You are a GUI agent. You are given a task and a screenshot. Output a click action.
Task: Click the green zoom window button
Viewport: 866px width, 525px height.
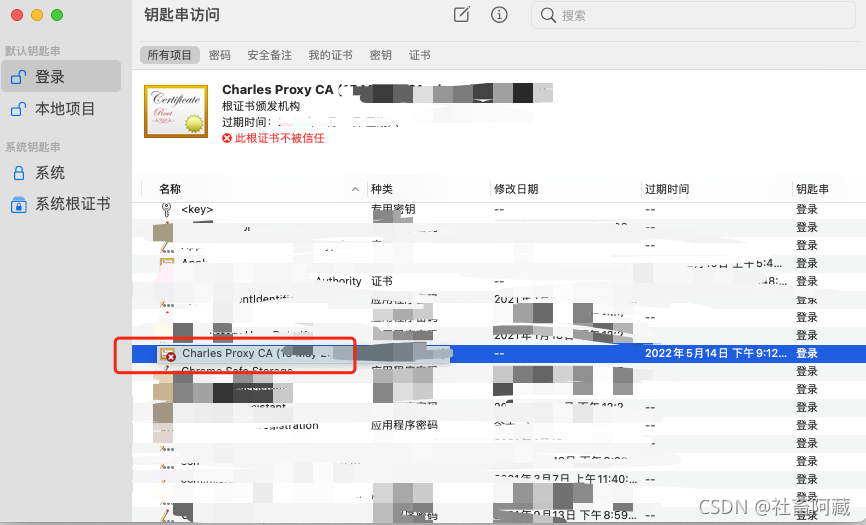point(57,15)
